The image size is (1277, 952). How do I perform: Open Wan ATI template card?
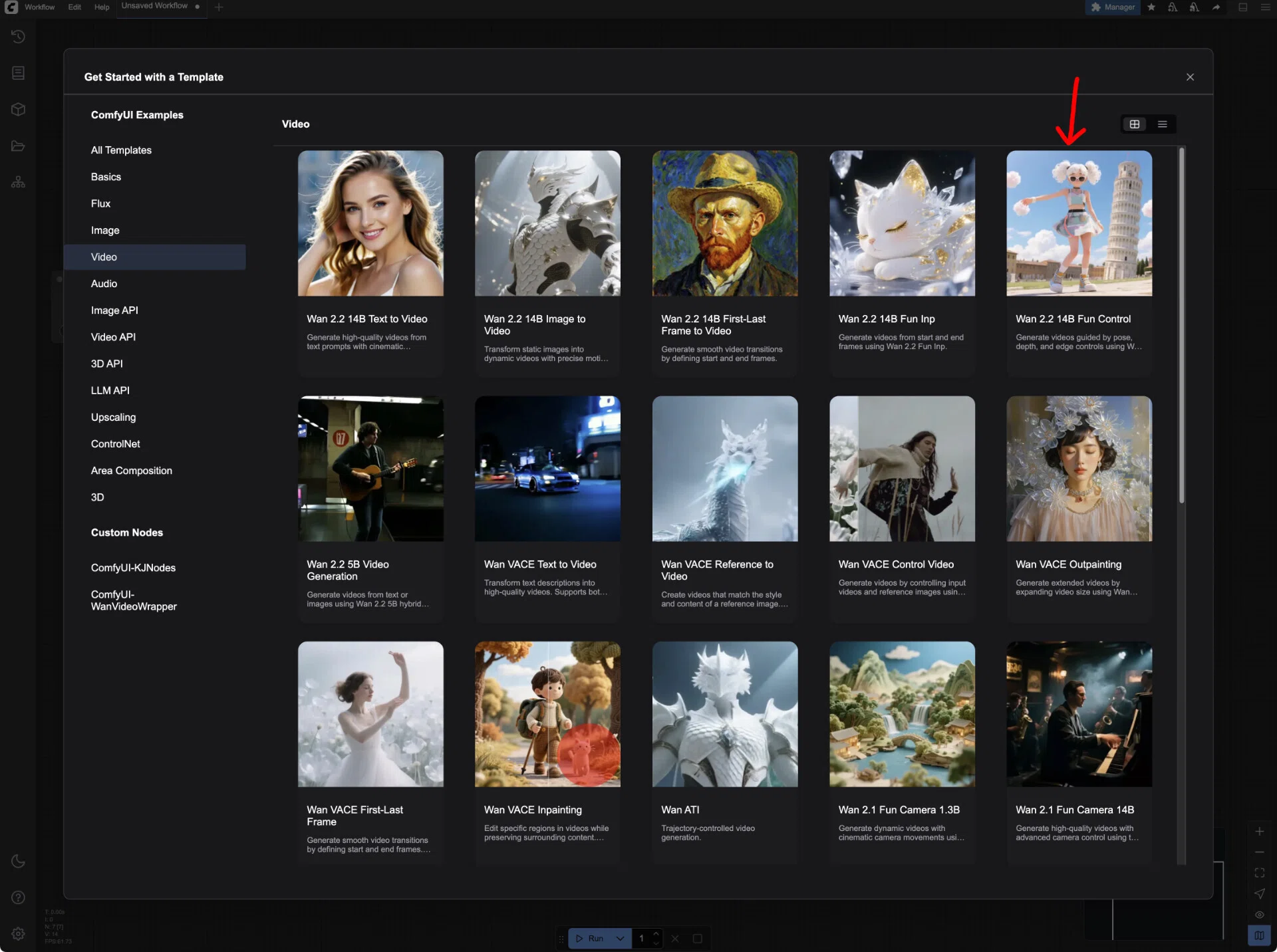pyautogui.click(x=725, y=753)
